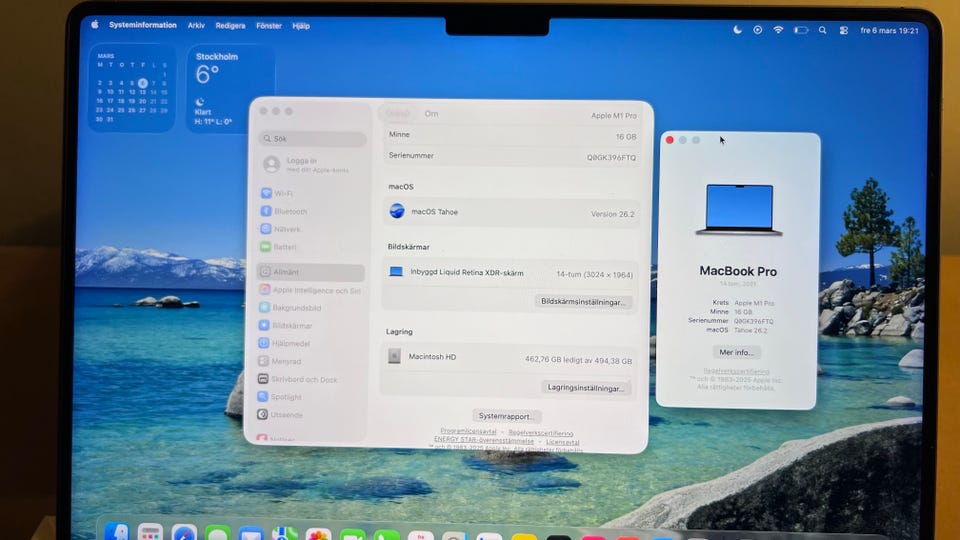Viewport: 960px width, 540px height.
Task: Click the Bildskärmsinställningar button
Action: pos(583,302)
